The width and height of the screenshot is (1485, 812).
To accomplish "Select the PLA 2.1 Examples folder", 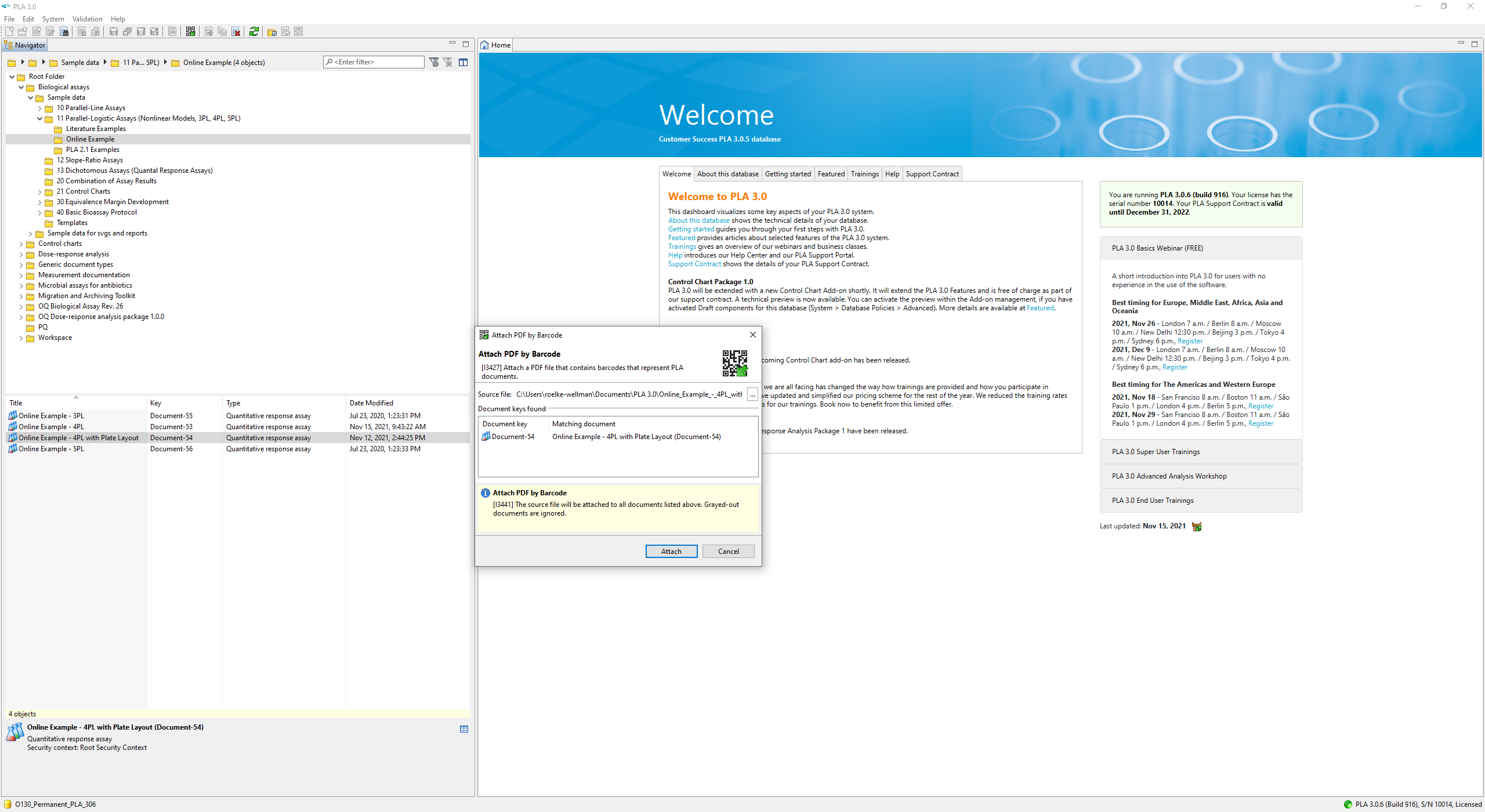I will pyautogui.click(x=92, y=150).
